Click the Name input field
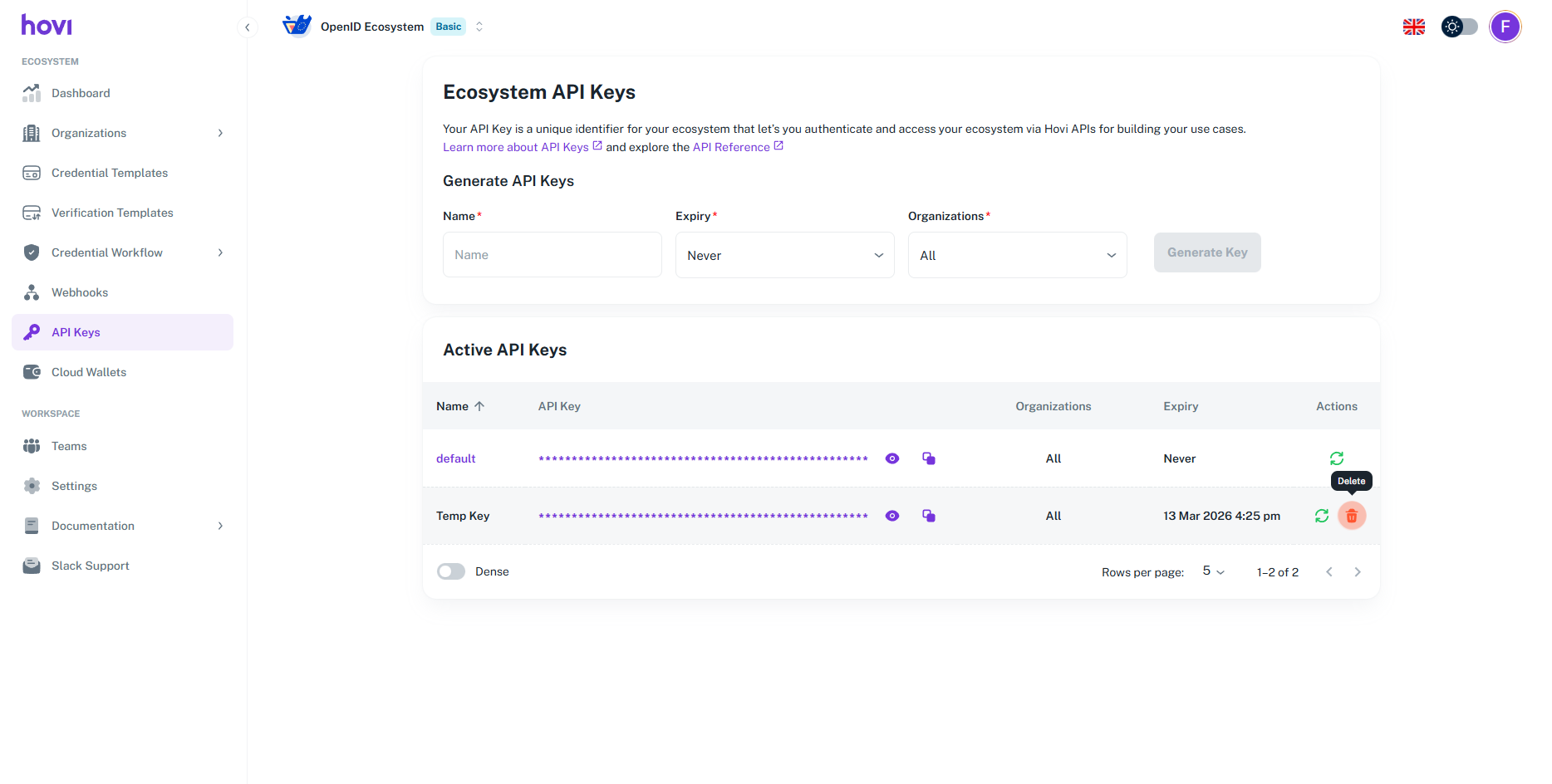1552x784 pixels. click(x=552, y=255)
